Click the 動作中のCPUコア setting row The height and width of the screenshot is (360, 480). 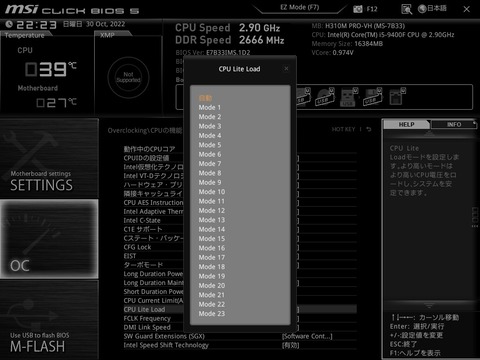[239, 149]
